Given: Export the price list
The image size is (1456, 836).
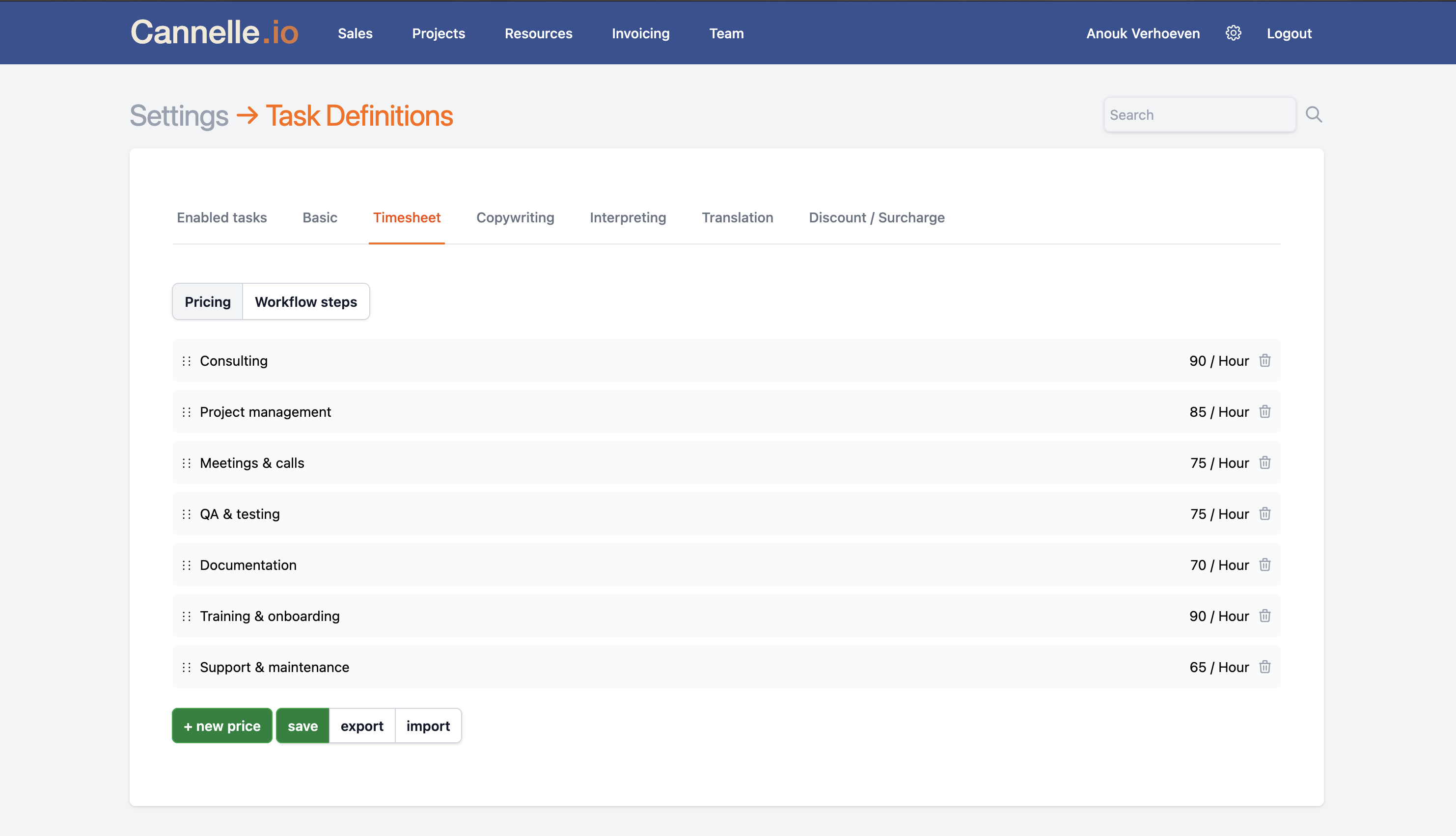Looking at the screenshot, I should tap(362, 726).
